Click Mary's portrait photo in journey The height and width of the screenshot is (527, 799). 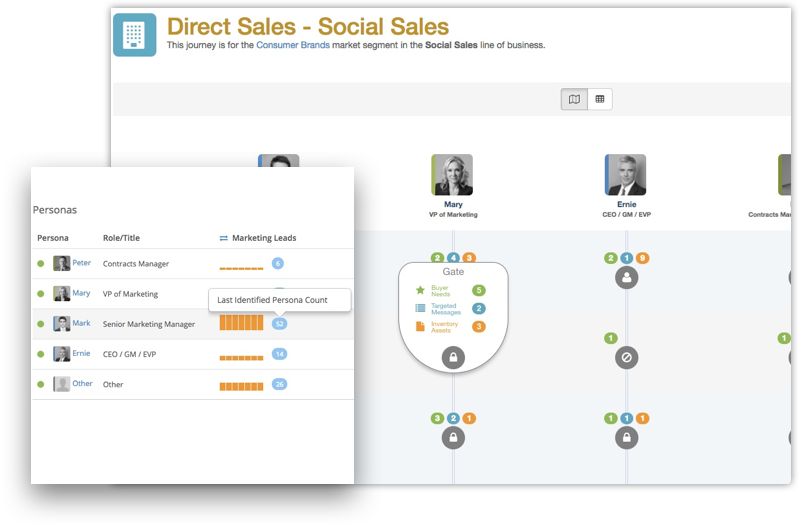point(452,175)
